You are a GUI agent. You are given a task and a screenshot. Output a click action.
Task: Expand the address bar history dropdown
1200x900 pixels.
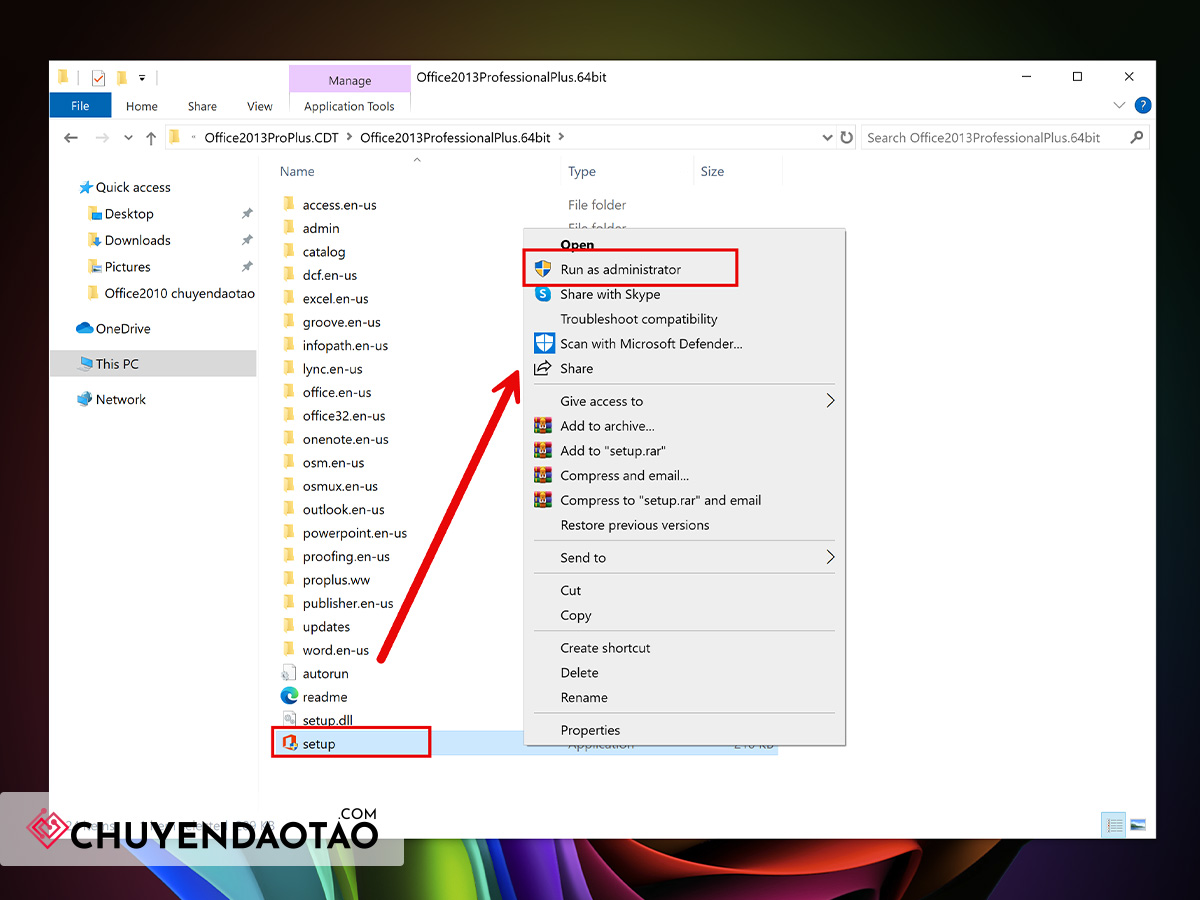827,138
